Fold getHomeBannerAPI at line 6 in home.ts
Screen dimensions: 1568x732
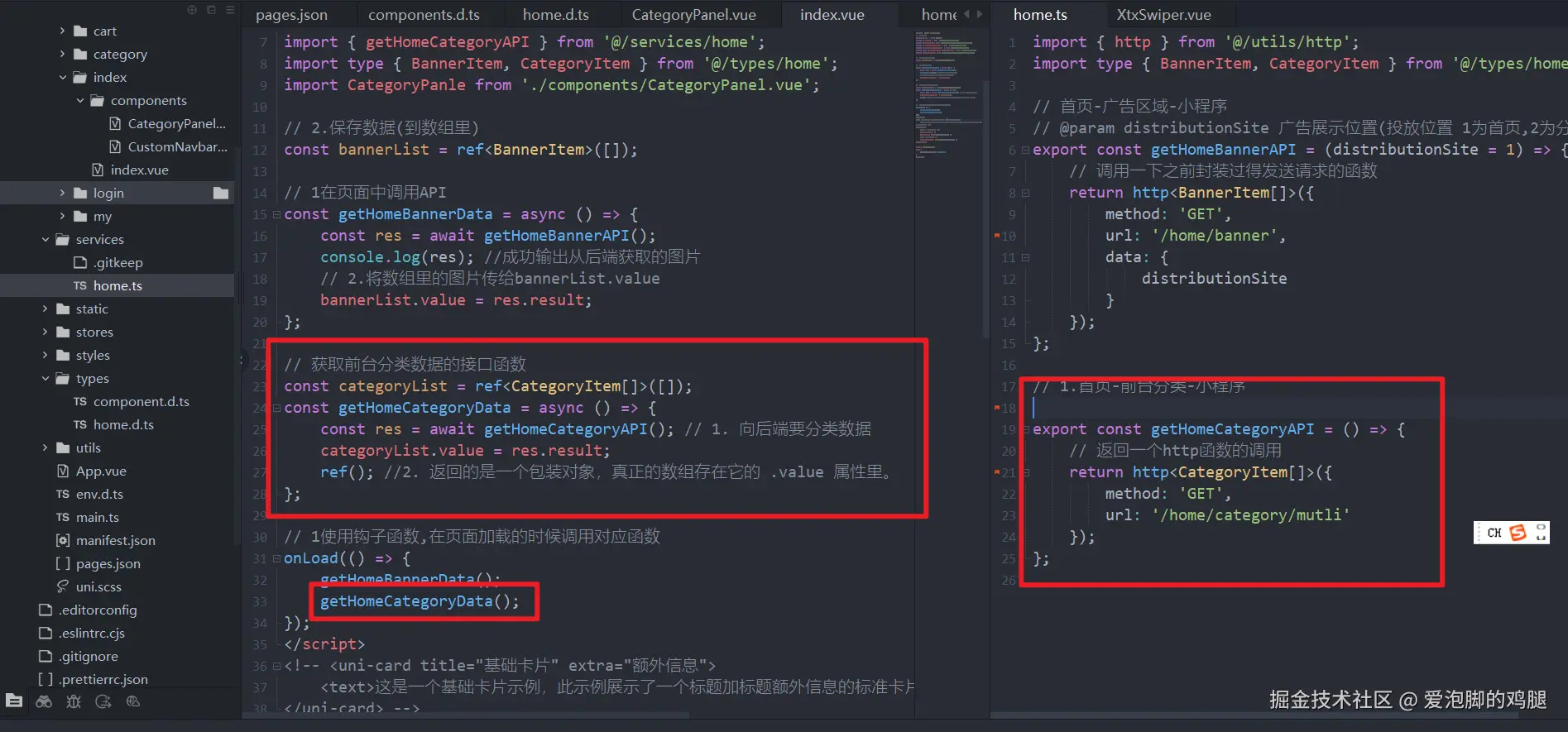pos(1025,150)
